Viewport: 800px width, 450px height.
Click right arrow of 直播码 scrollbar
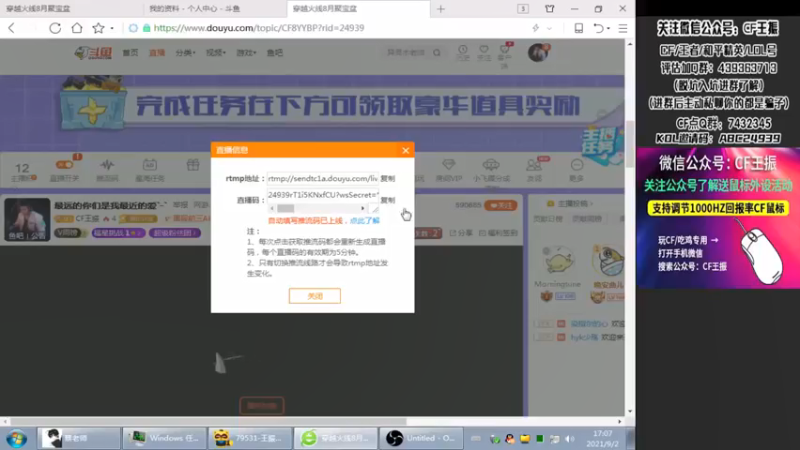[x=363, y=208]
